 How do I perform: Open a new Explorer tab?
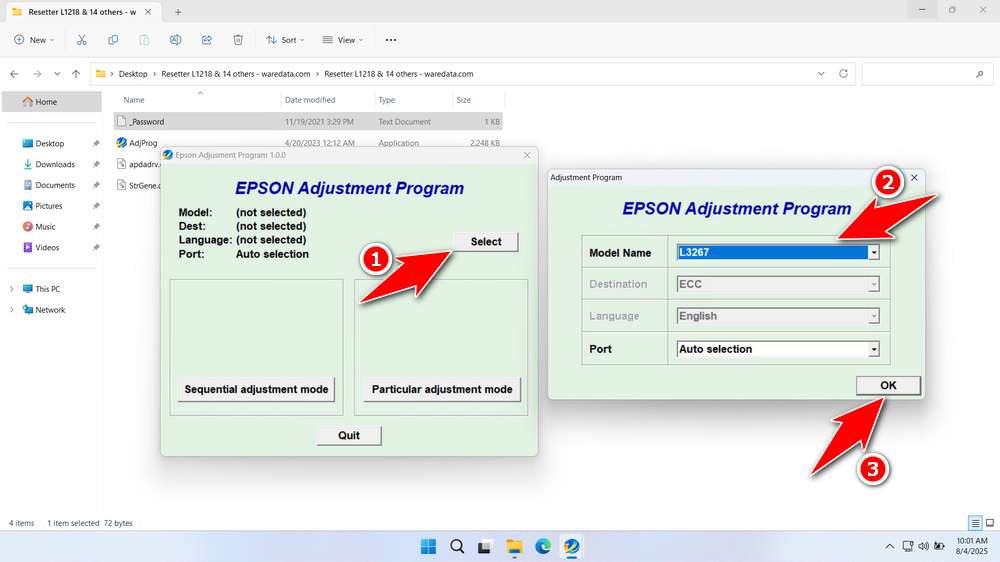coord(178,12)
